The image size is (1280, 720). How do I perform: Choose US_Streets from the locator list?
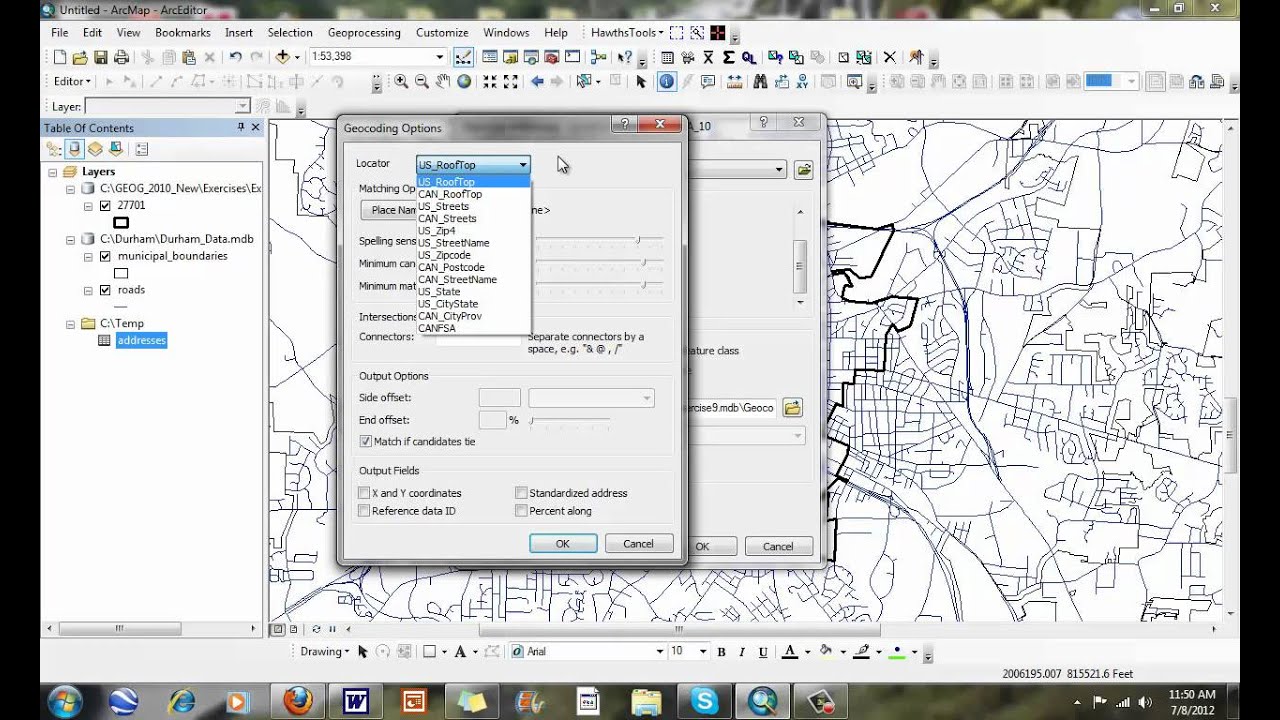tap(443, 206)
